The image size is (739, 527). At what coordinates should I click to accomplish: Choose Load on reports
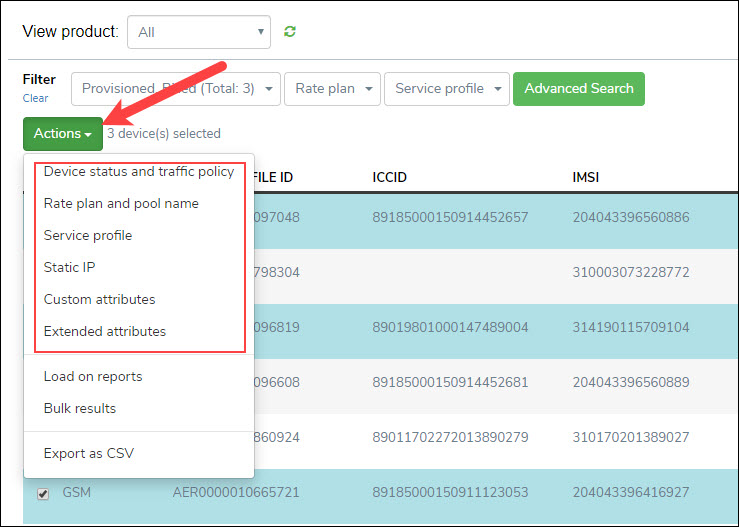(139, 377)
